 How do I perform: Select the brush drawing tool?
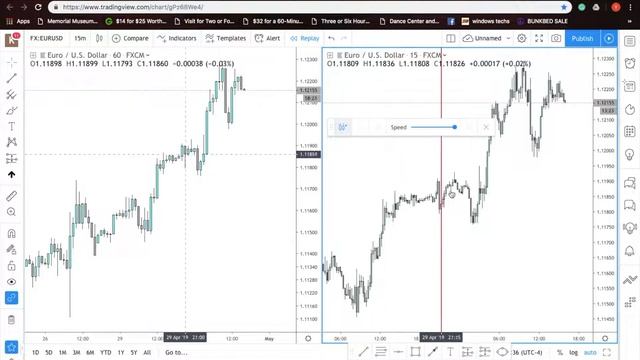11,111
